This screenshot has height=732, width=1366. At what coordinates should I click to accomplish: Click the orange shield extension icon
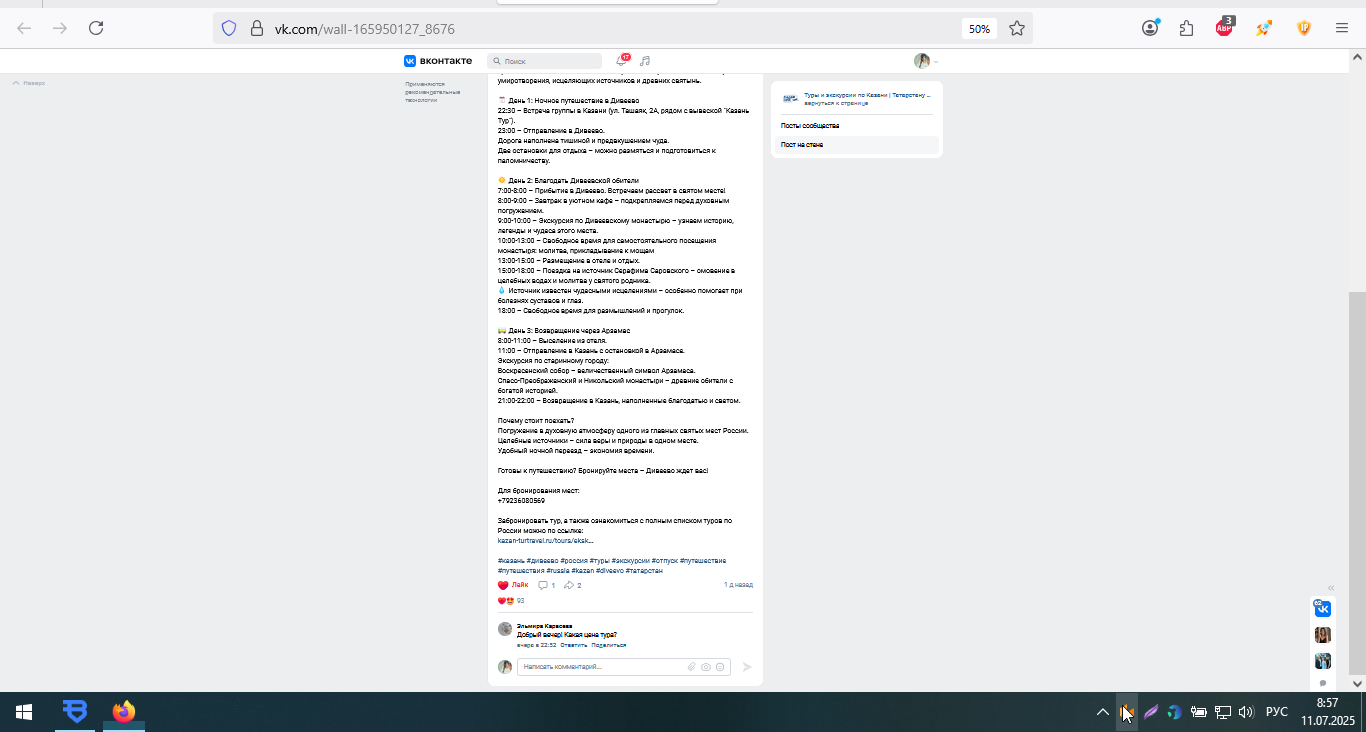[x=1304, y=28]
